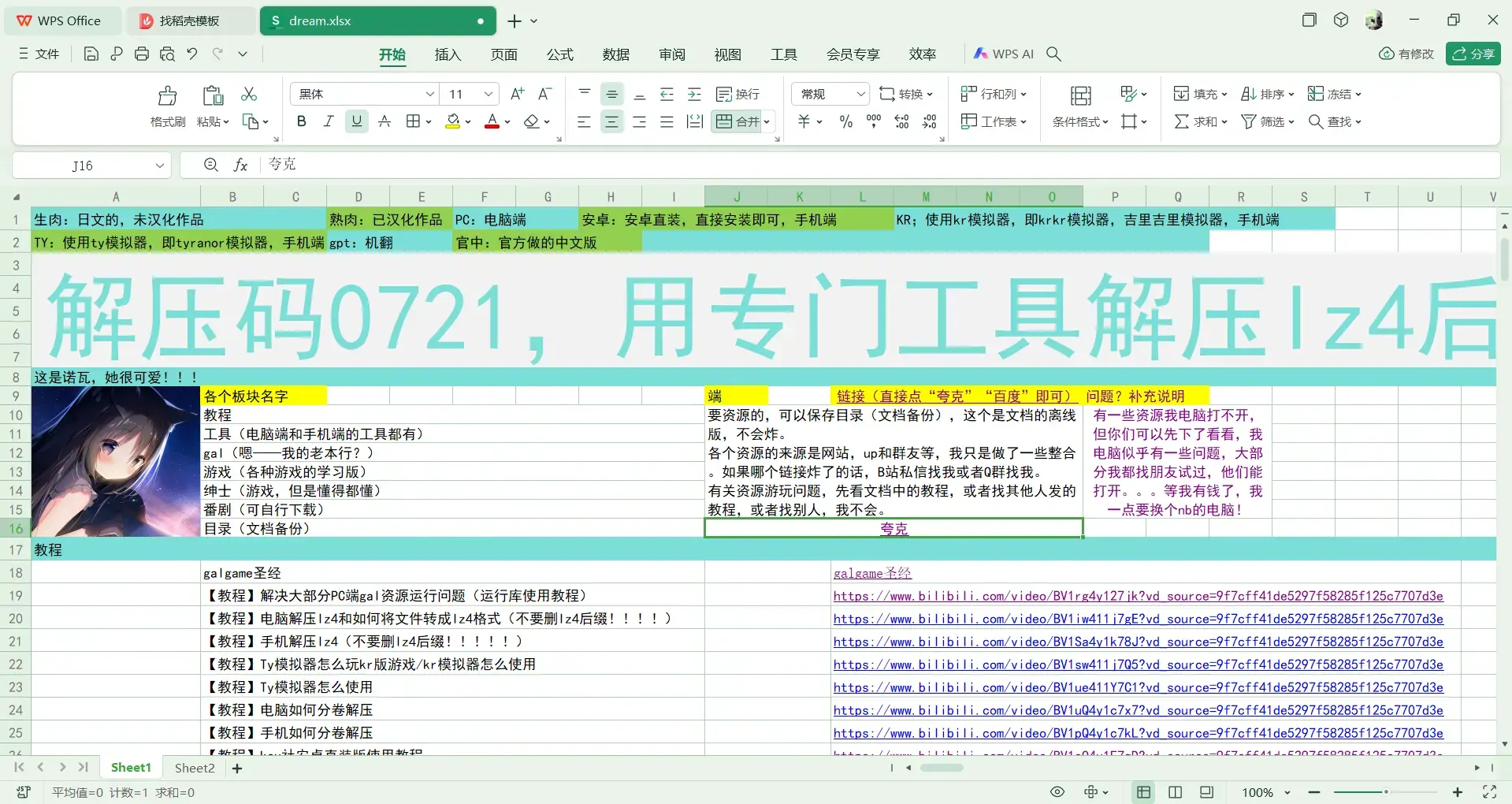Align text to top icon
1512x804 pixels.
point(585,94)
